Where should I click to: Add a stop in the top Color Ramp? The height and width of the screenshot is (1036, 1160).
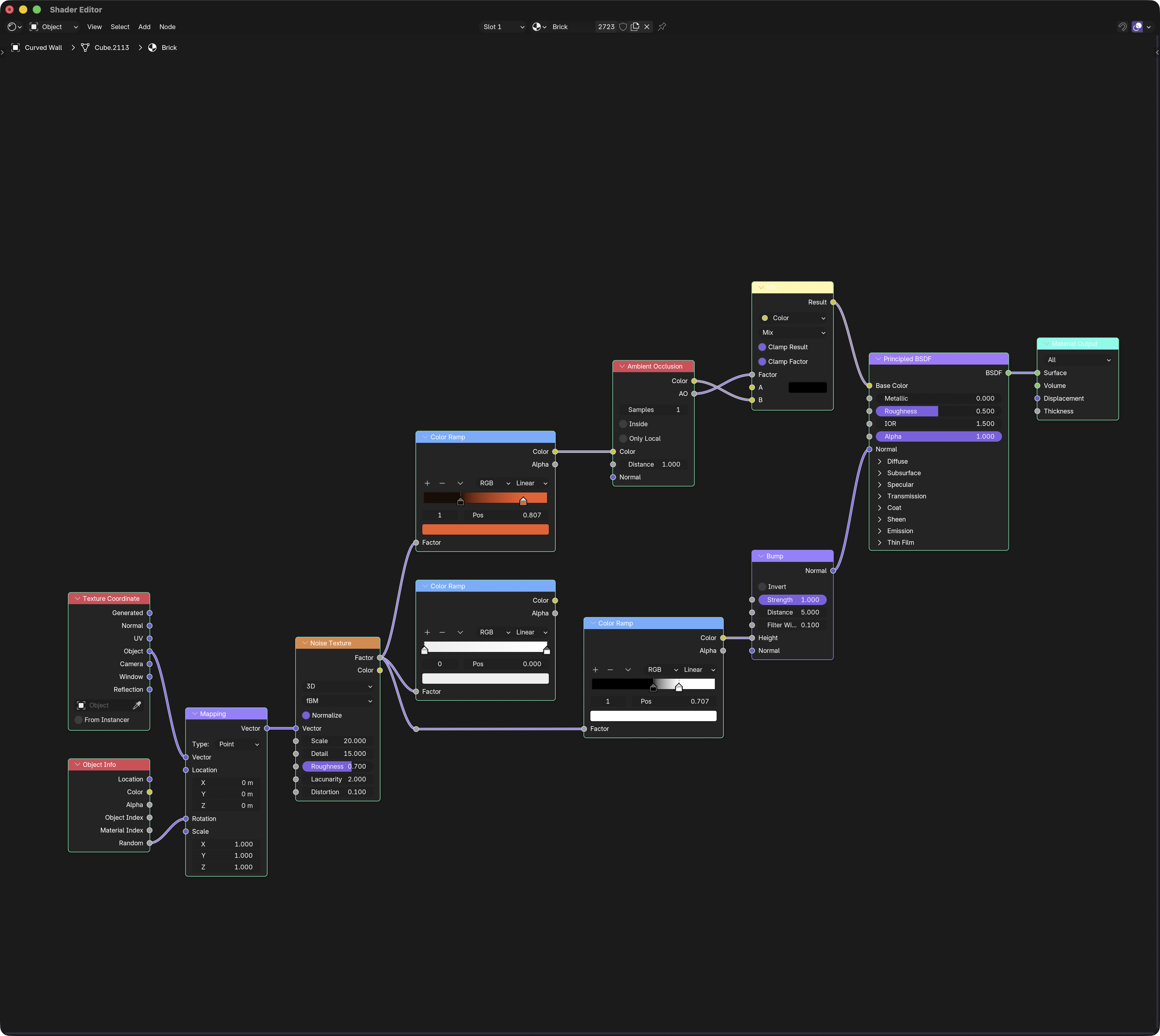point(427,483)
